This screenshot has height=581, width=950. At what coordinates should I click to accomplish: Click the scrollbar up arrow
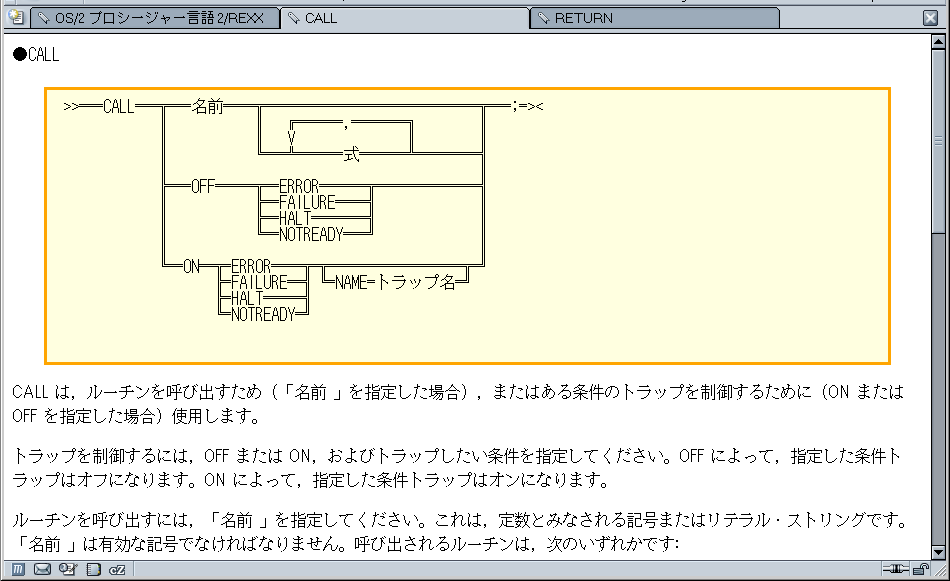click(939, 41)
